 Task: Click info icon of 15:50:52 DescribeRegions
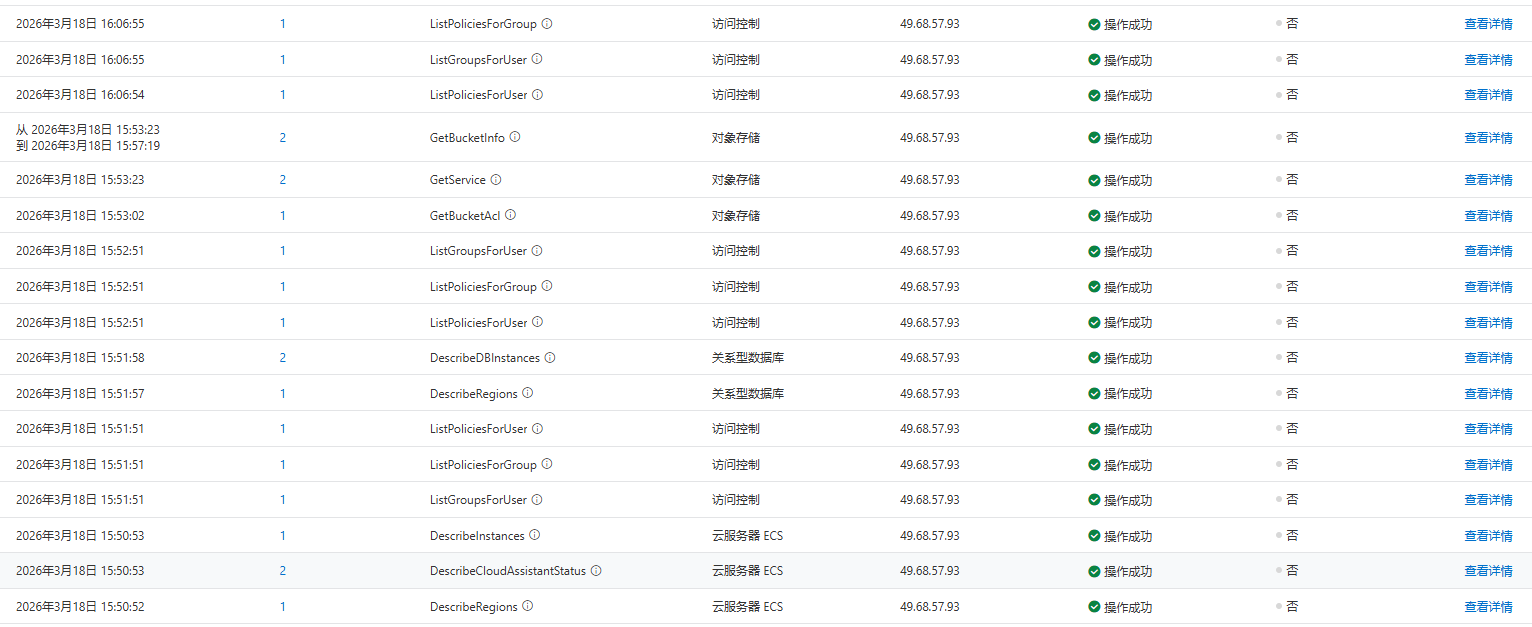coord(528,606)
